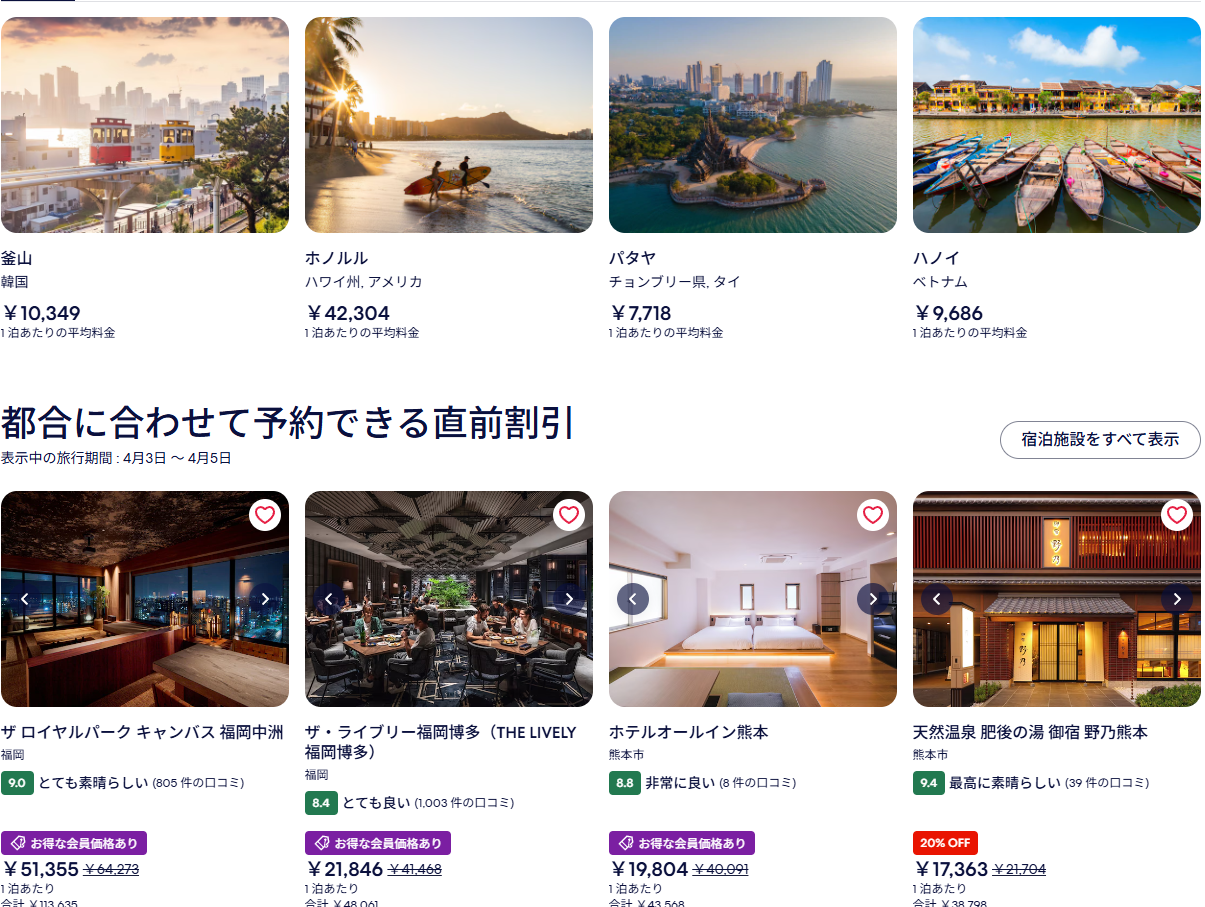Screen dimensions: 1205x907
Task: View next photo of ホテルオールイン熊本
Action: click(873, 599)
